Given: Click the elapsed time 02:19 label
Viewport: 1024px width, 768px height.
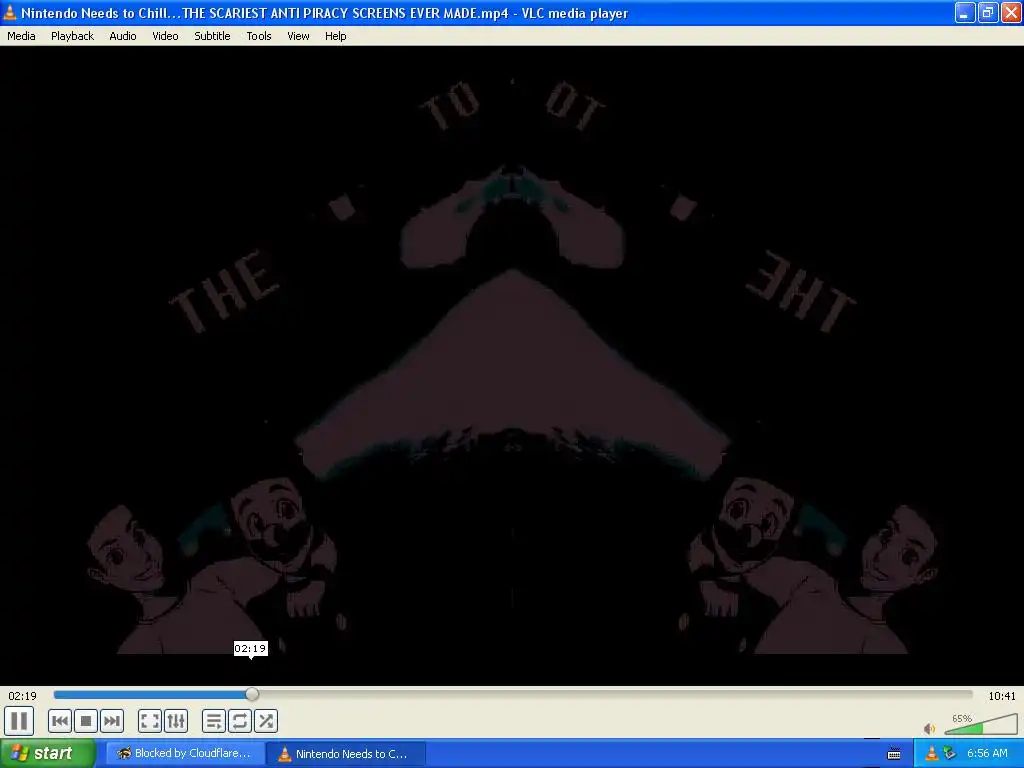Looking at the screenshot, I should point(22,696).
